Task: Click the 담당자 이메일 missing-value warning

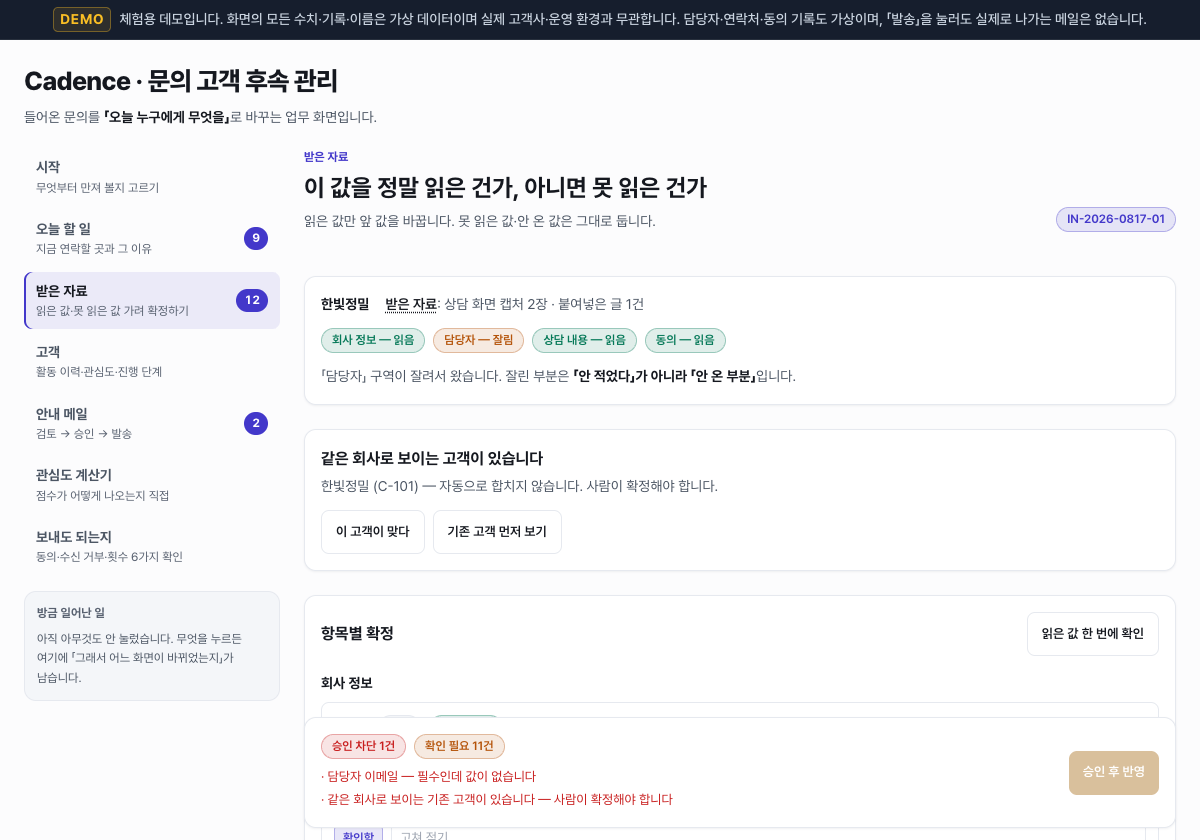Action: 428,776
